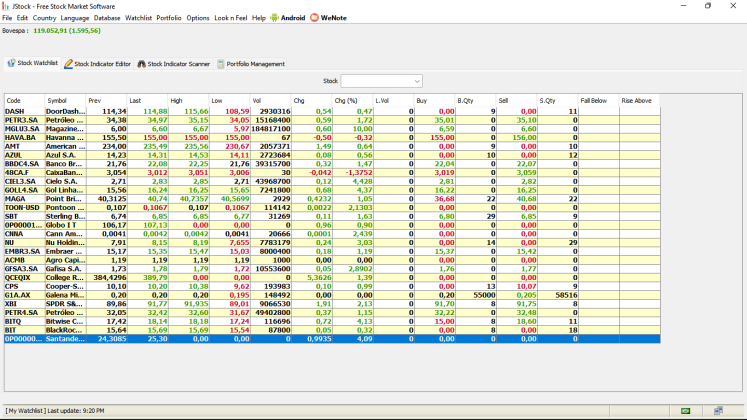Image resolution: width=747 pixels, height=420 pixels.
Task: Select the BITQ row code cell
Action: click(25, 321)
